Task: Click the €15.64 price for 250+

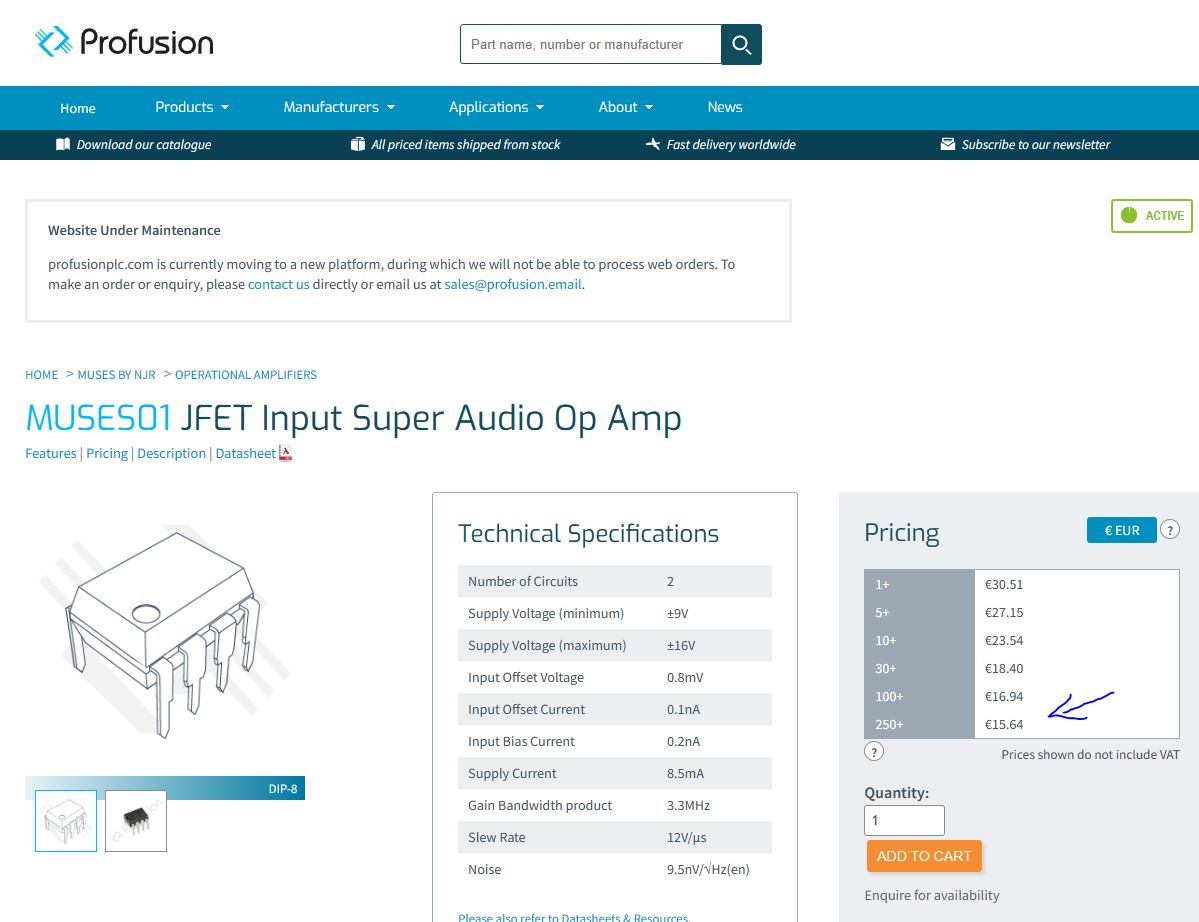Action: pos(1003,725)
